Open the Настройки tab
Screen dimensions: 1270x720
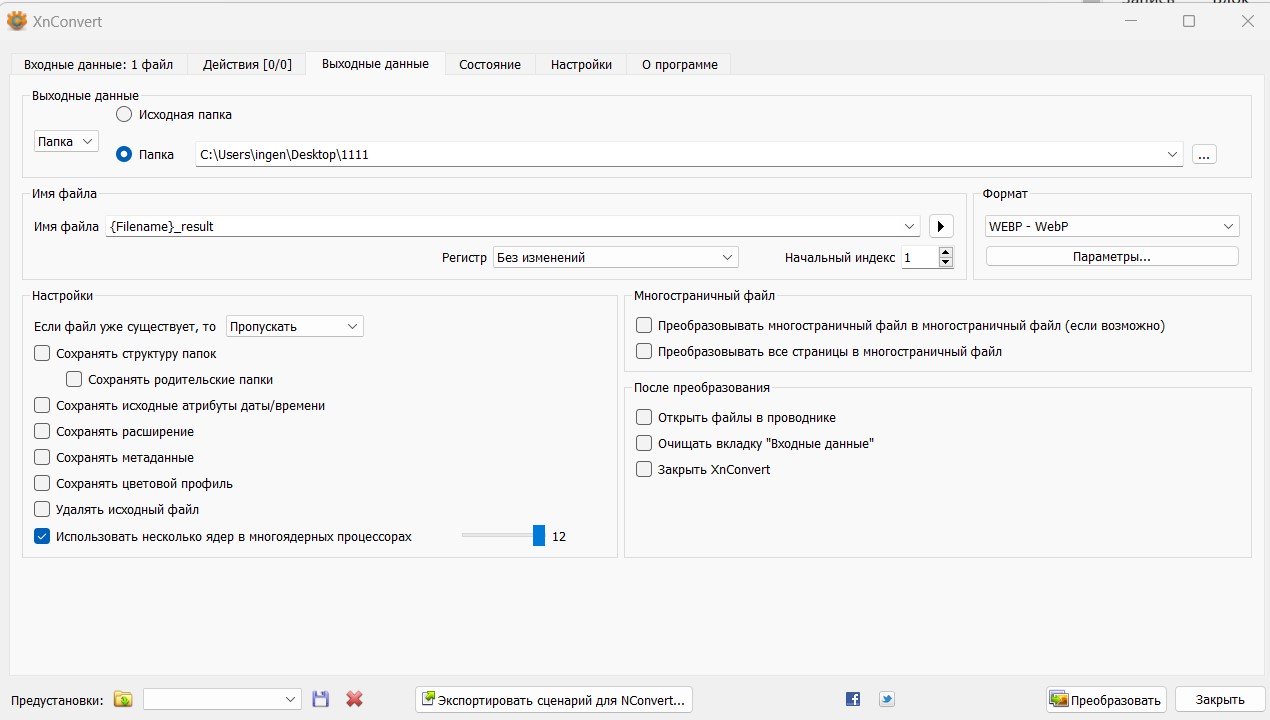(x=581, y=64)
